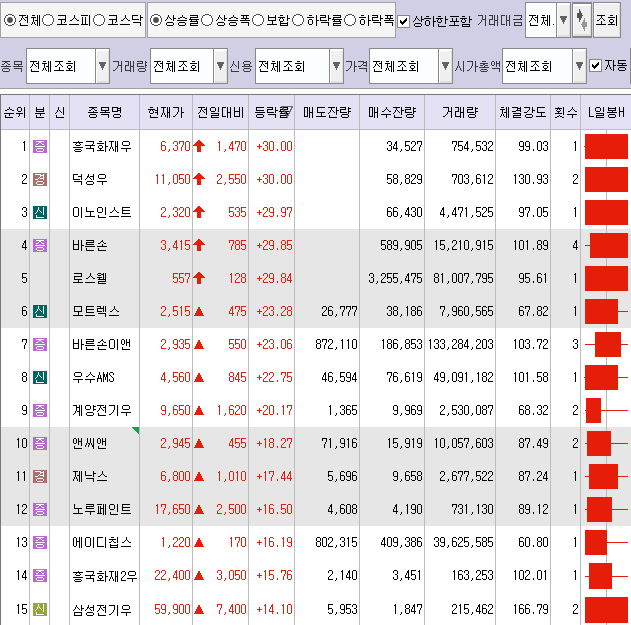
Task: Click upper-limit arrow for 로스웰
Action: [199, 278]
